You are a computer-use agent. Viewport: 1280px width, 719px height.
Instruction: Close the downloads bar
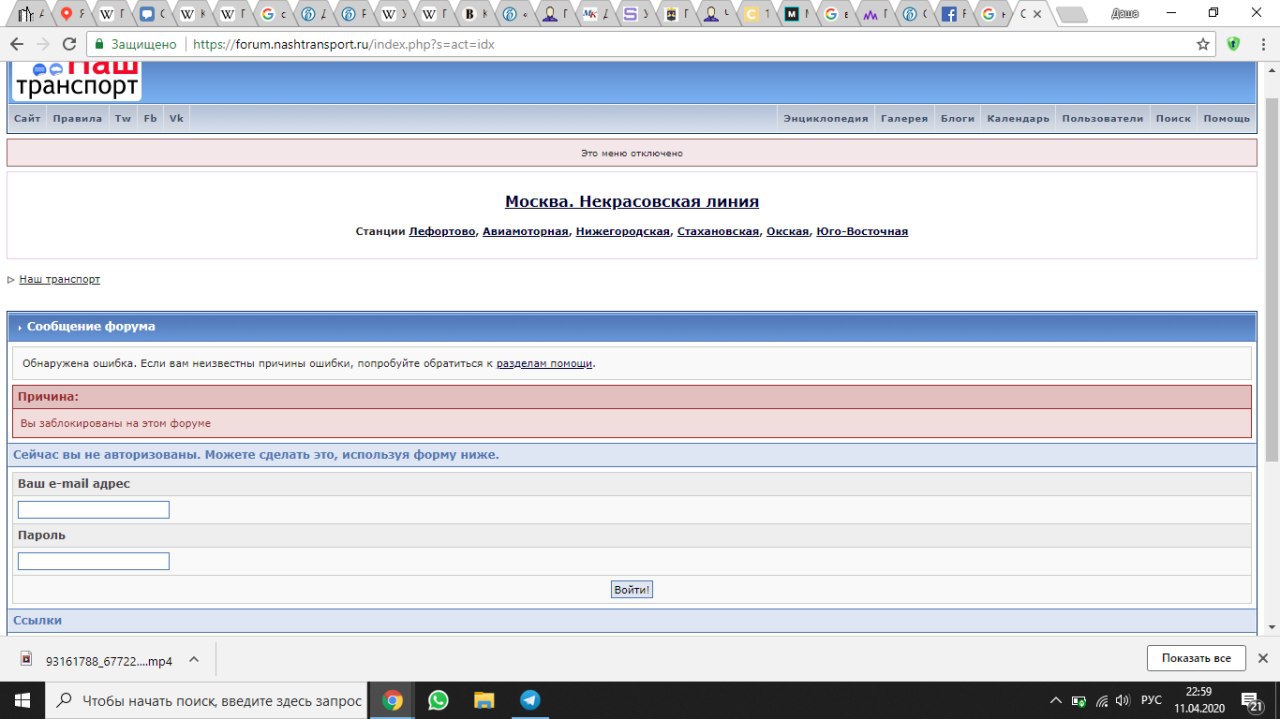click(x=1262, y=658)
